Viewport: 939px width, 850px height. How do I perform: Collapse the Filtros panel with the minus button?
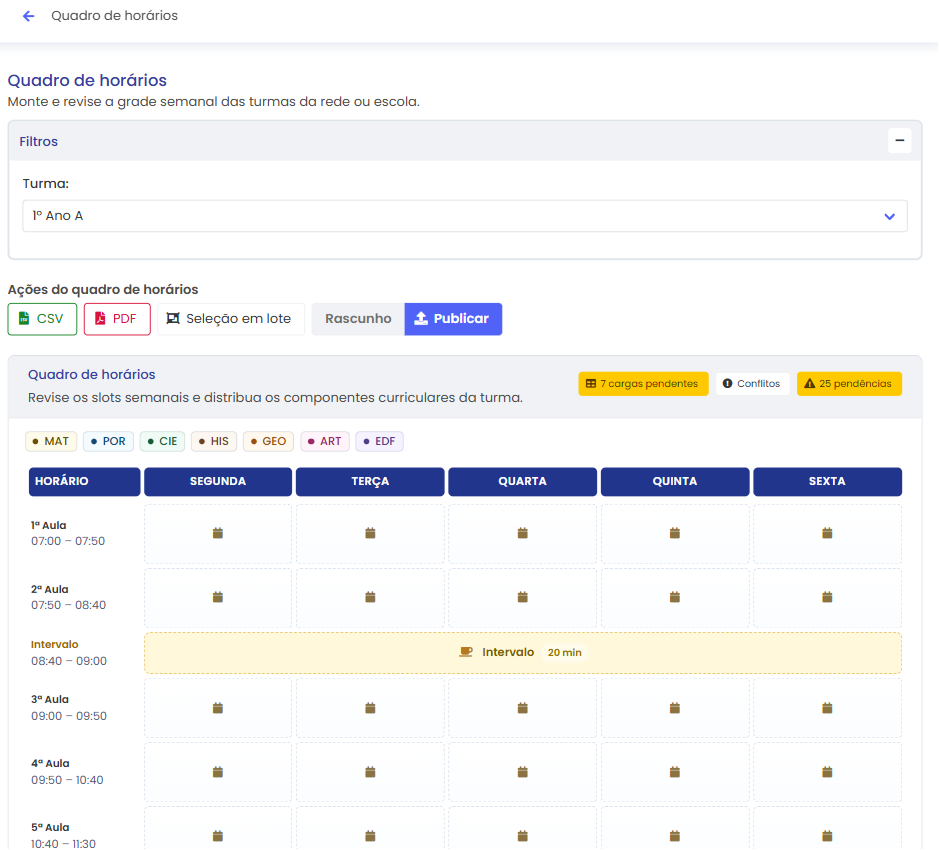click(x=899, y=141)
